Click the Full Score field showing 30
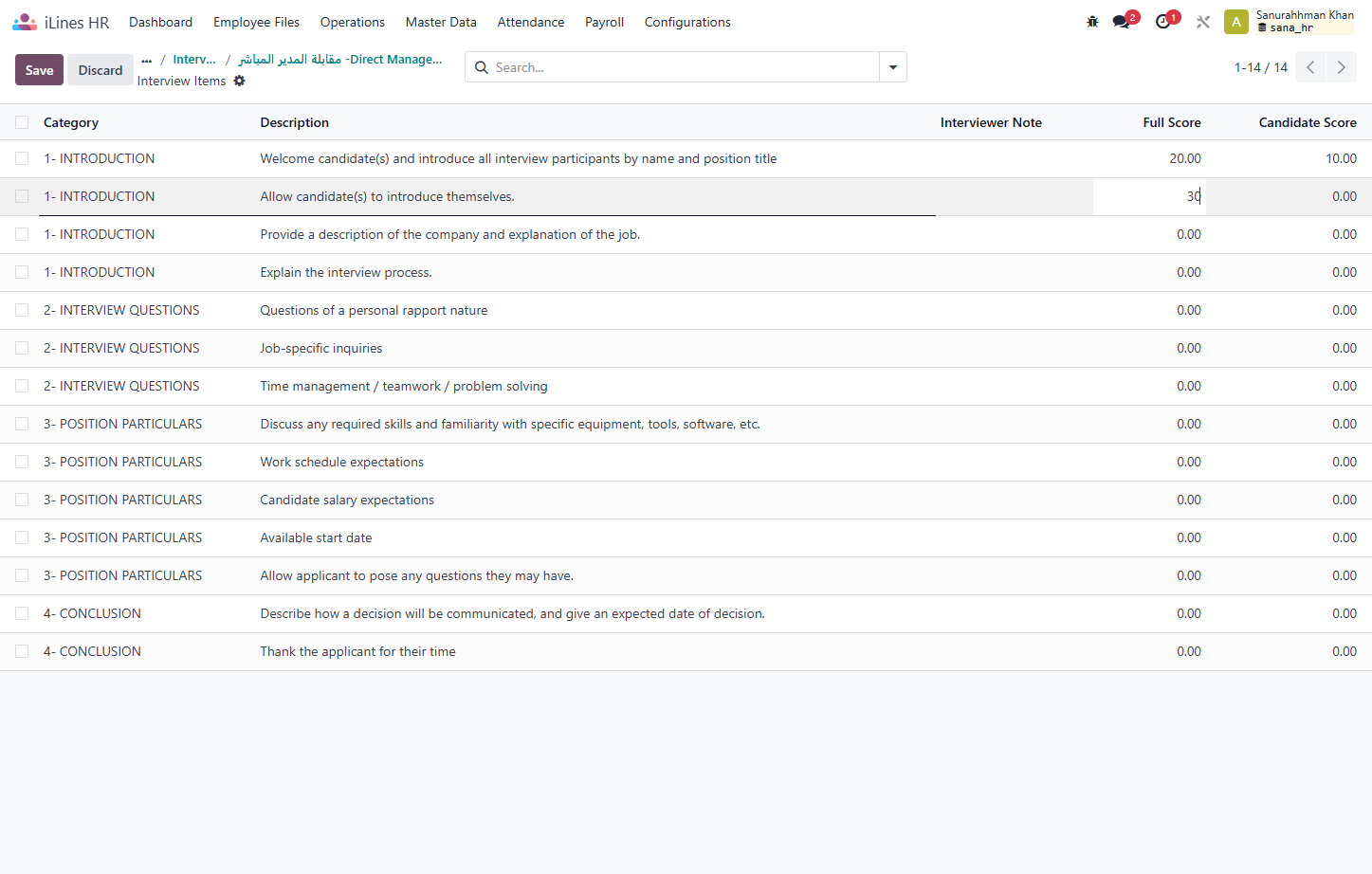The width and height of the screenshot is (1372, 874). (x=1149, y=196)
